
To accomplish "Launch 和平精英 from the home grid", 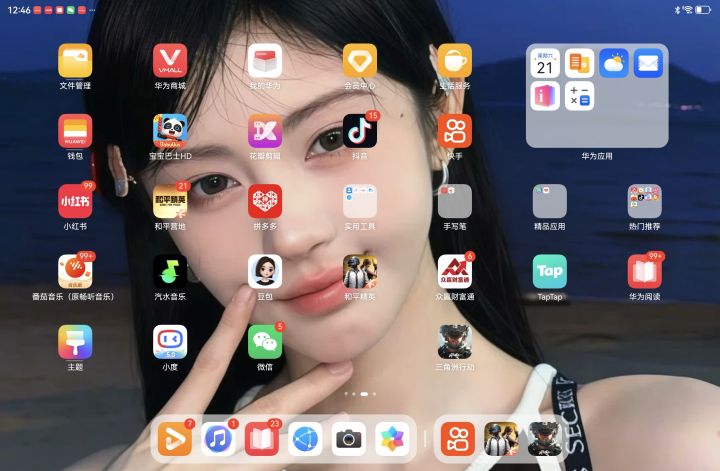I will [x=360, y=271].
